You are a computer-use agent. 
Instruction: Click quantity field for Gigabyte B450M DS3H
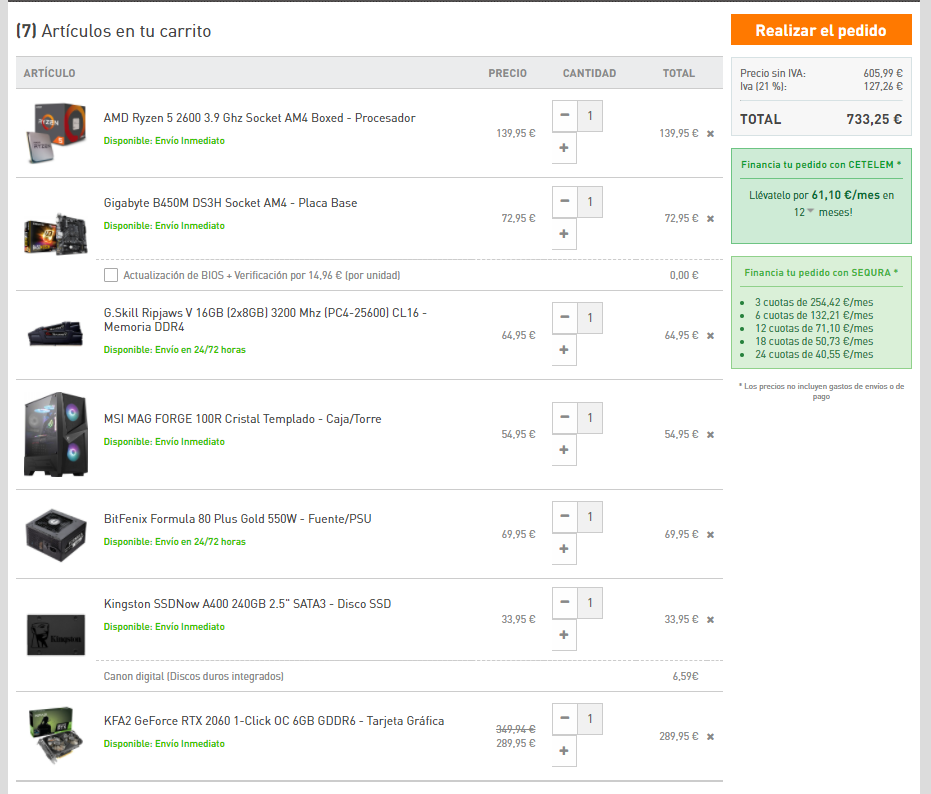pyautogui.click(x=590, y=201)
